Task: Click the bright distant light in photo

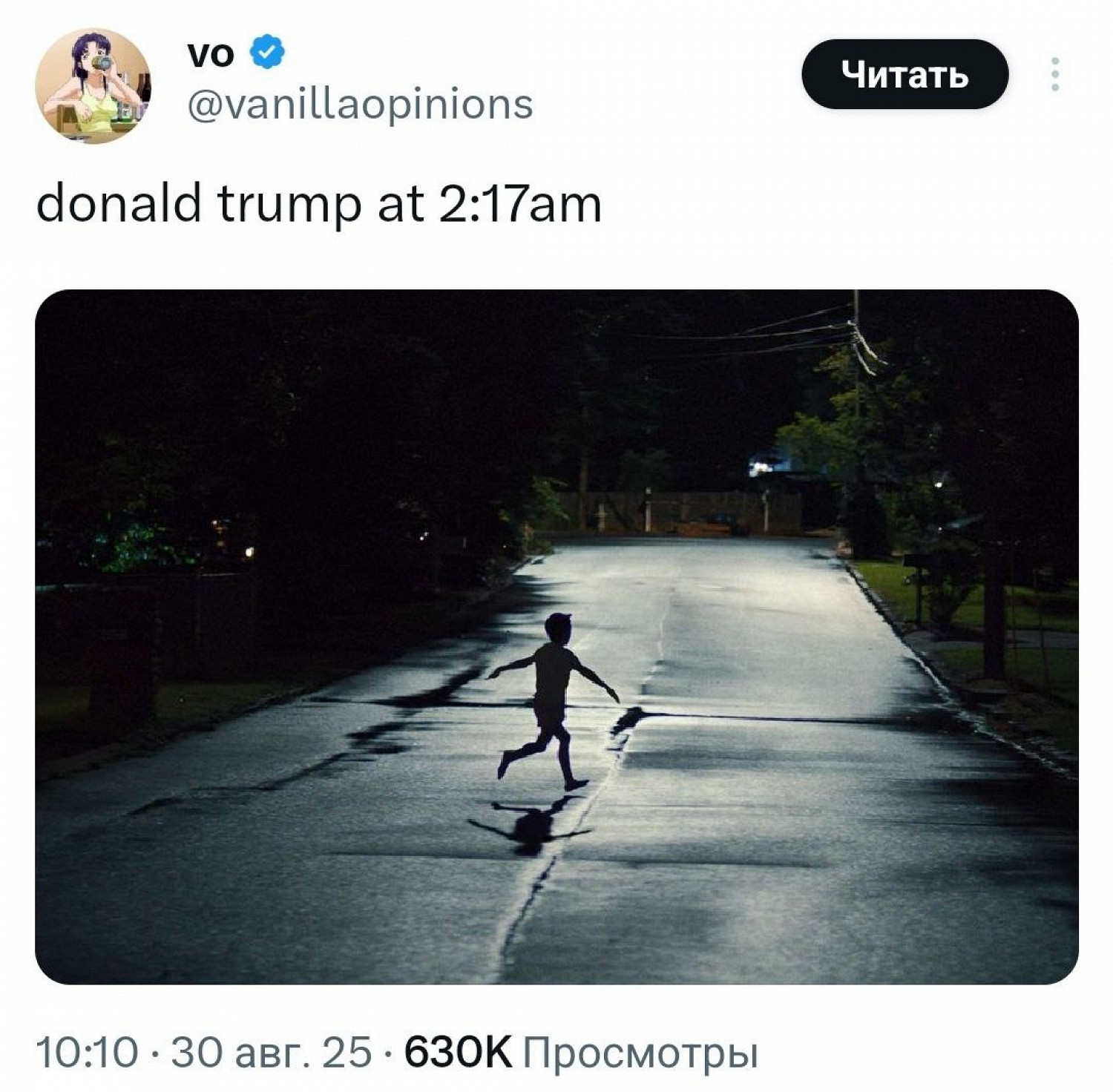Action: click(761, 467)
